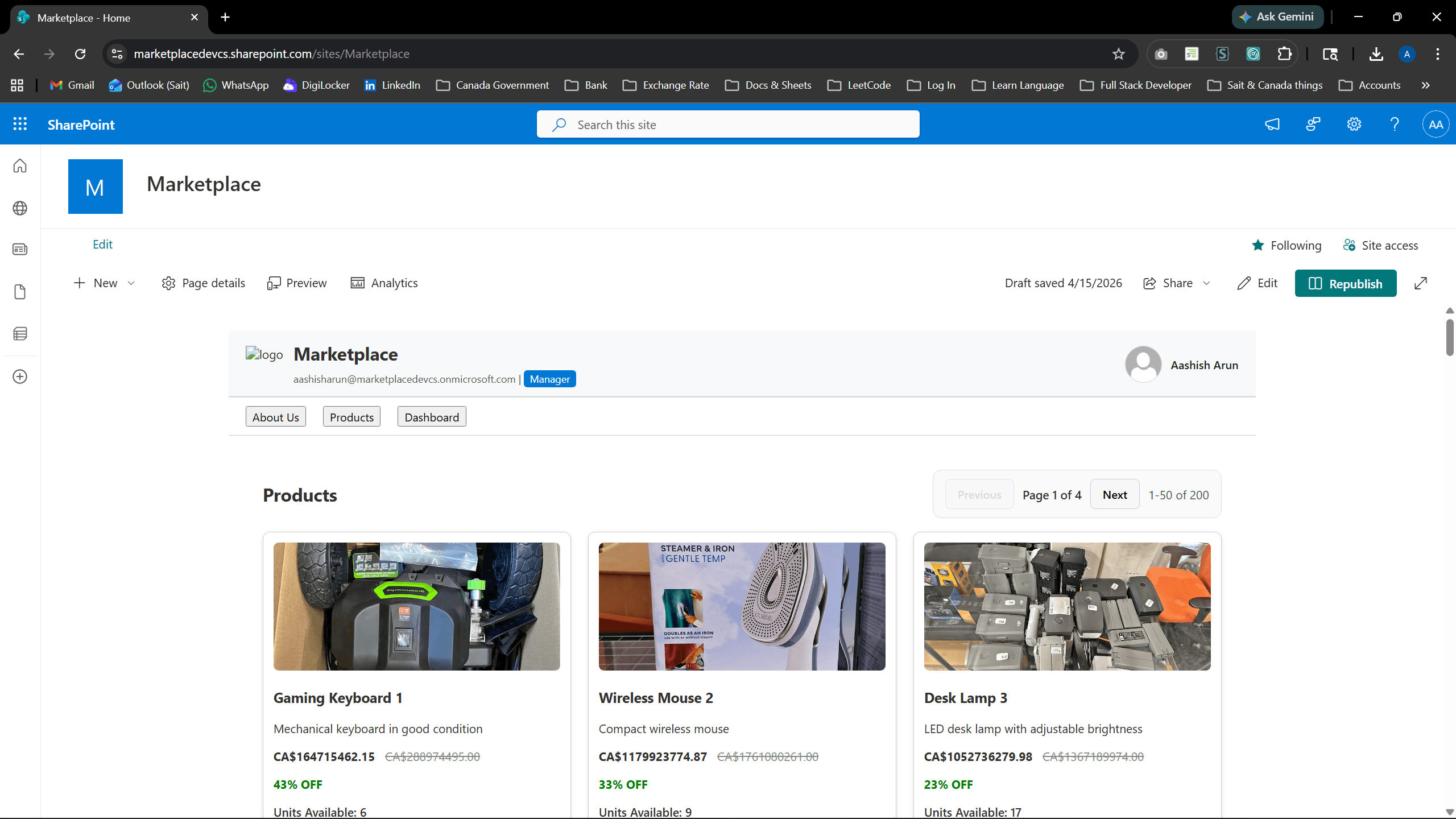Open Bank bookmark folder
The width and height of the screenshot is (1456, 819).
click(586, 85)
